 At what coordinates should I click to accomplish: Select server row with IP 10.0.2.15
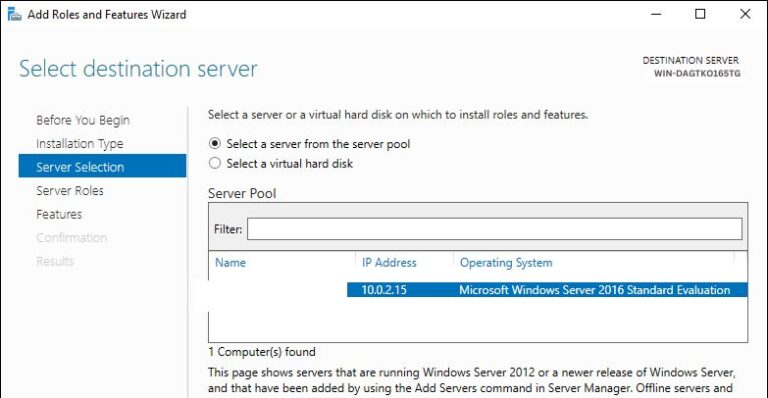(x=547, y=289)
